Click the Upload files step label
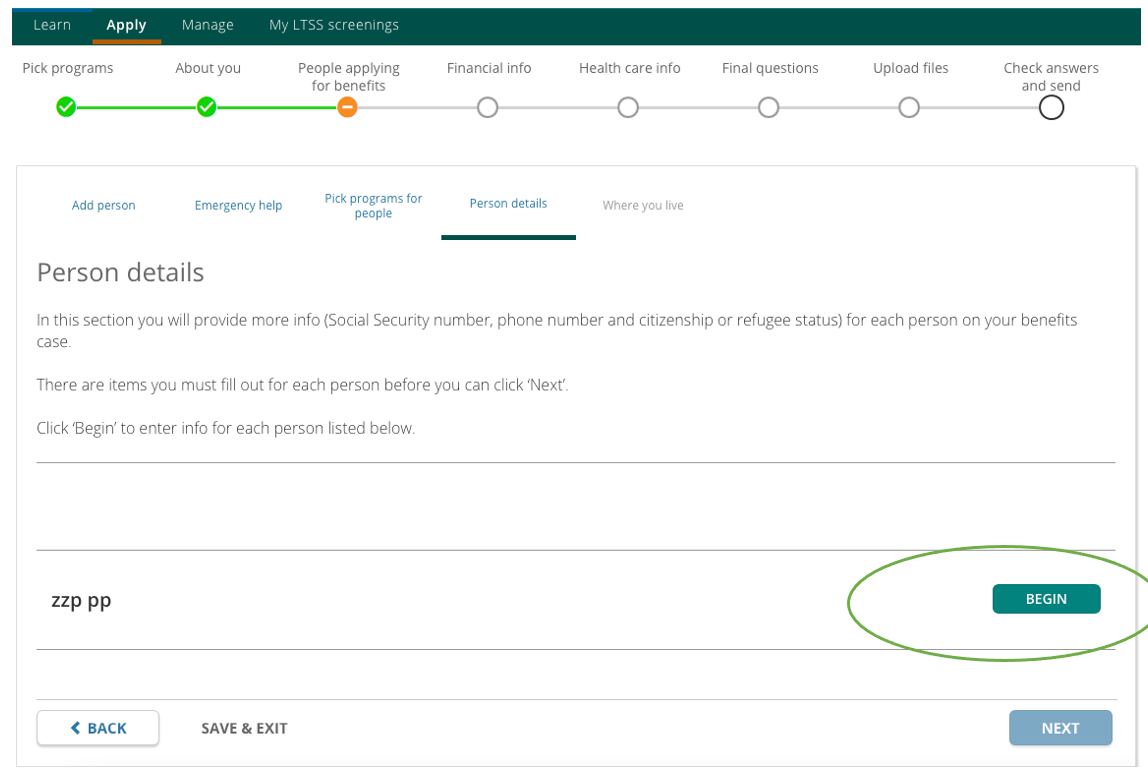1148x776 pixels. [911, 68]
